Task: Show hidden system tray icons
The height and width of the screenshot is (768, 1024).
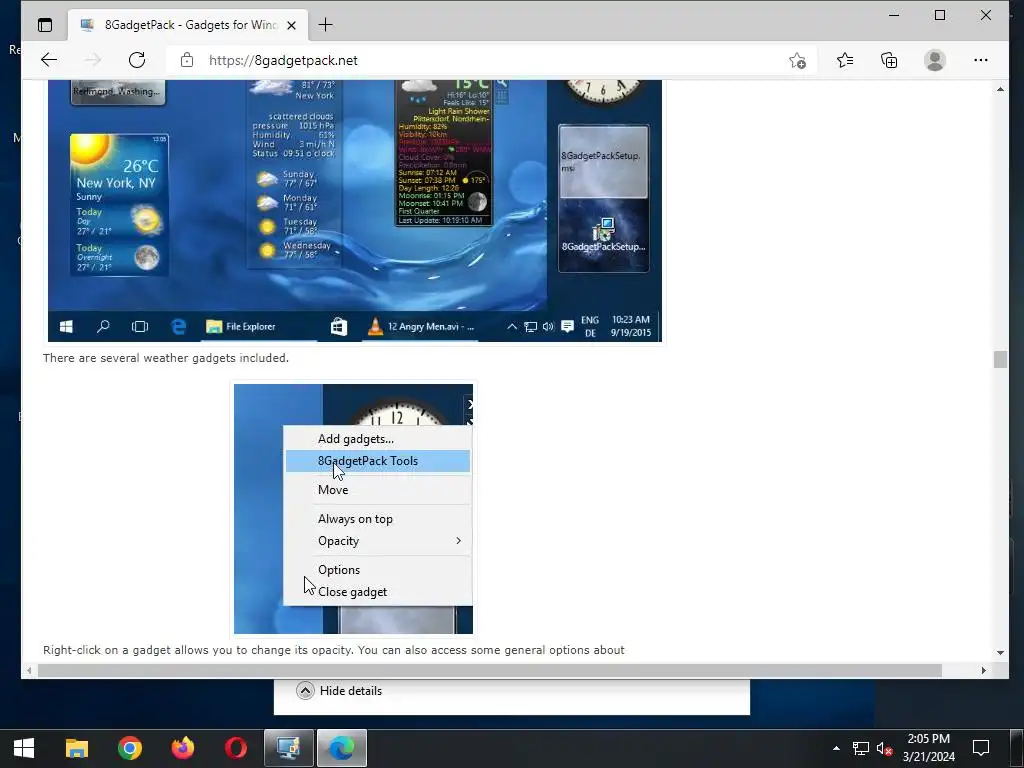Action: [836, 748]
